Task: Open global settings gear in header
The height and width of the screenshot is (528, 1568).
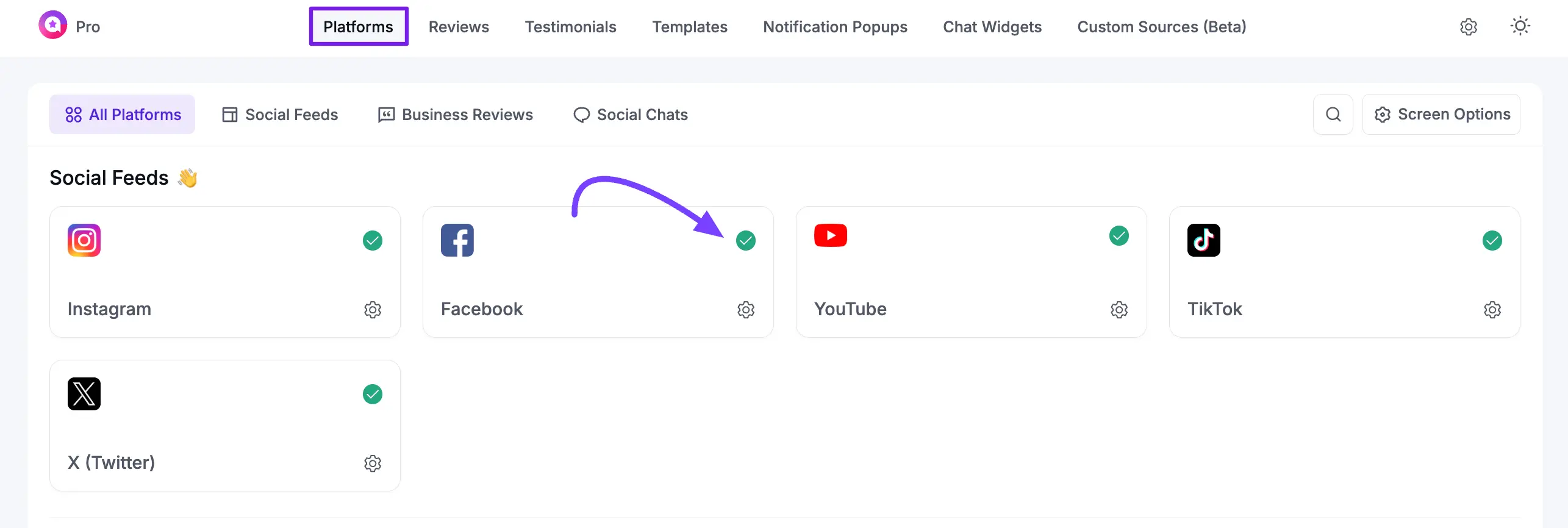Action: [1469, 27]
